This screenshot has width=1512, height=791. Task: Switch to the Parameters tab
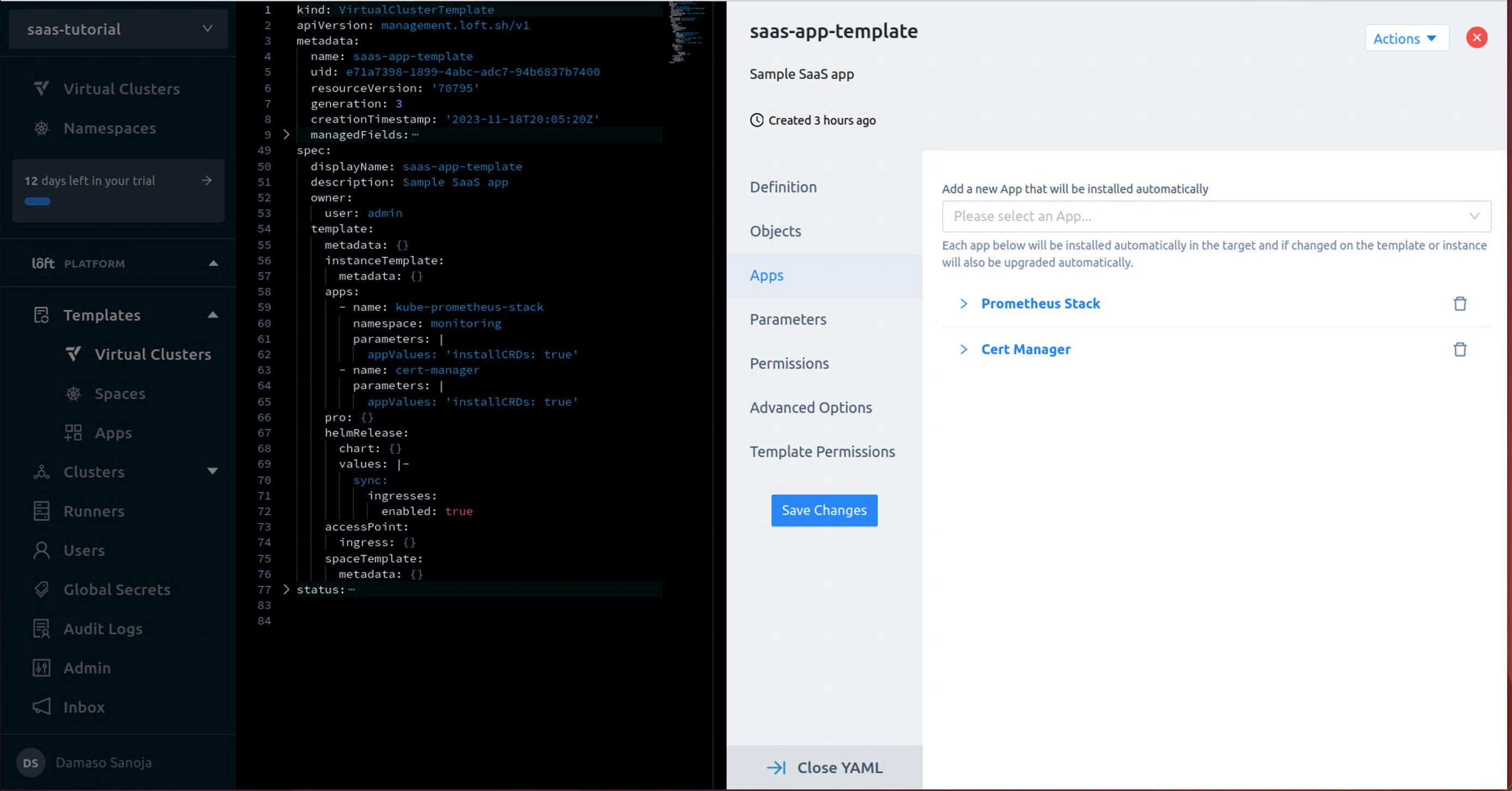point(788,319)
